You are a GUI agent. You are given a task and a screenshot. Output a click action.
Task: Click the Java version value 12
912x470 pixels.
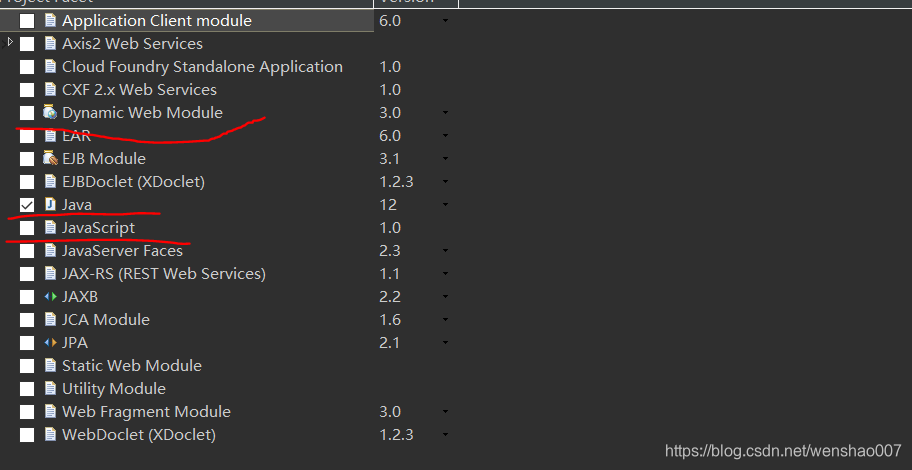point(388,205)
